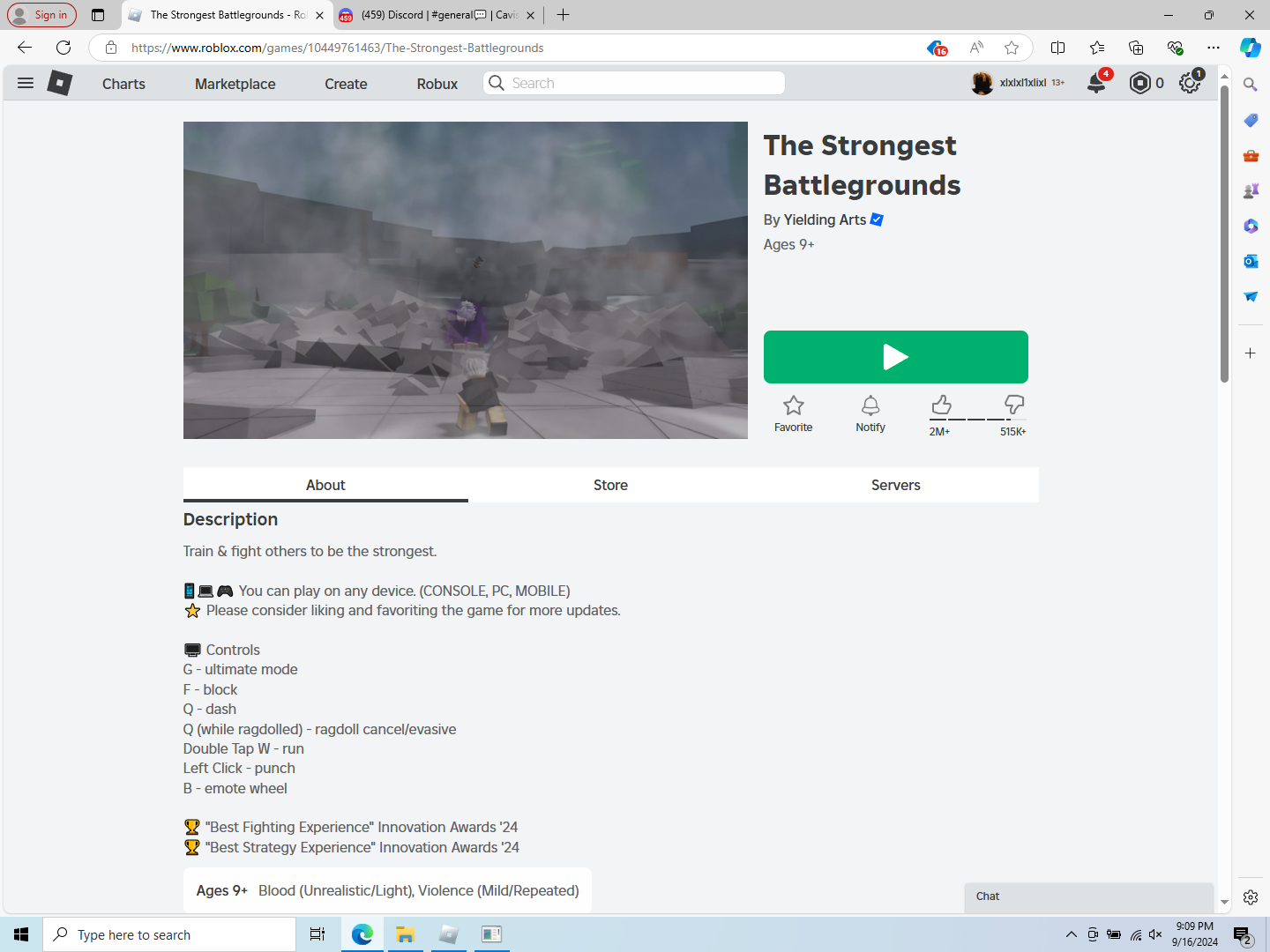Screen dimensions: 1270x952
Task: Click the page vertical scrollbar thumb
Action: [x=1224, y=234]
